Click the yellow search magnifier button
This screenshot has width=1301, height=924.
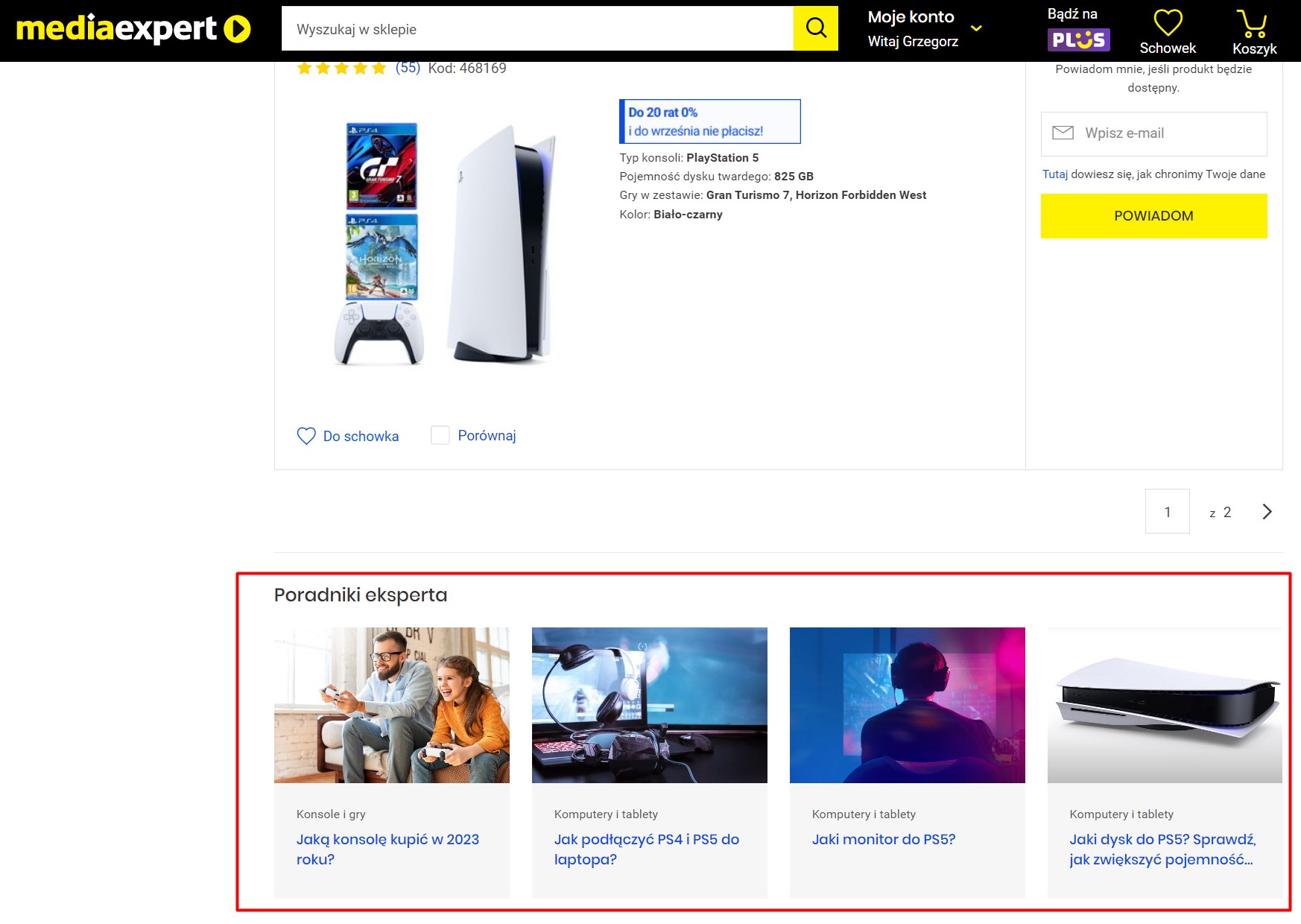tap(815, 28)
